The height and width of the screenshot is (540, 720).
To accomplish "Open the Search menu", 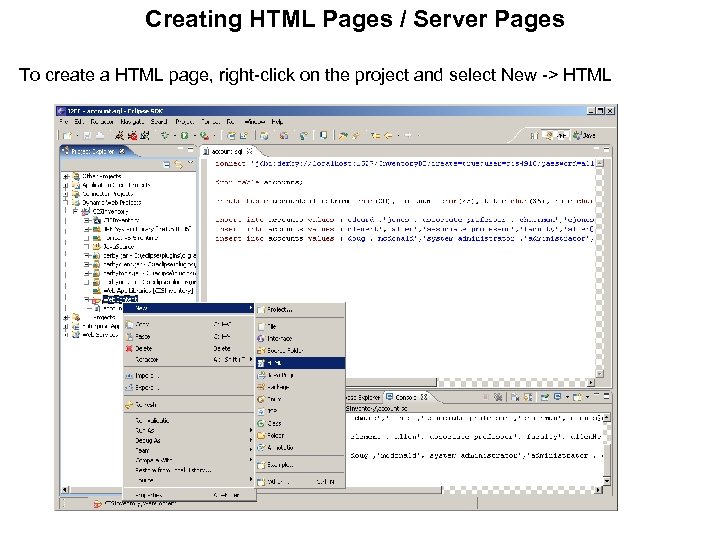I will pyautogui.click(x=158, y=122).
